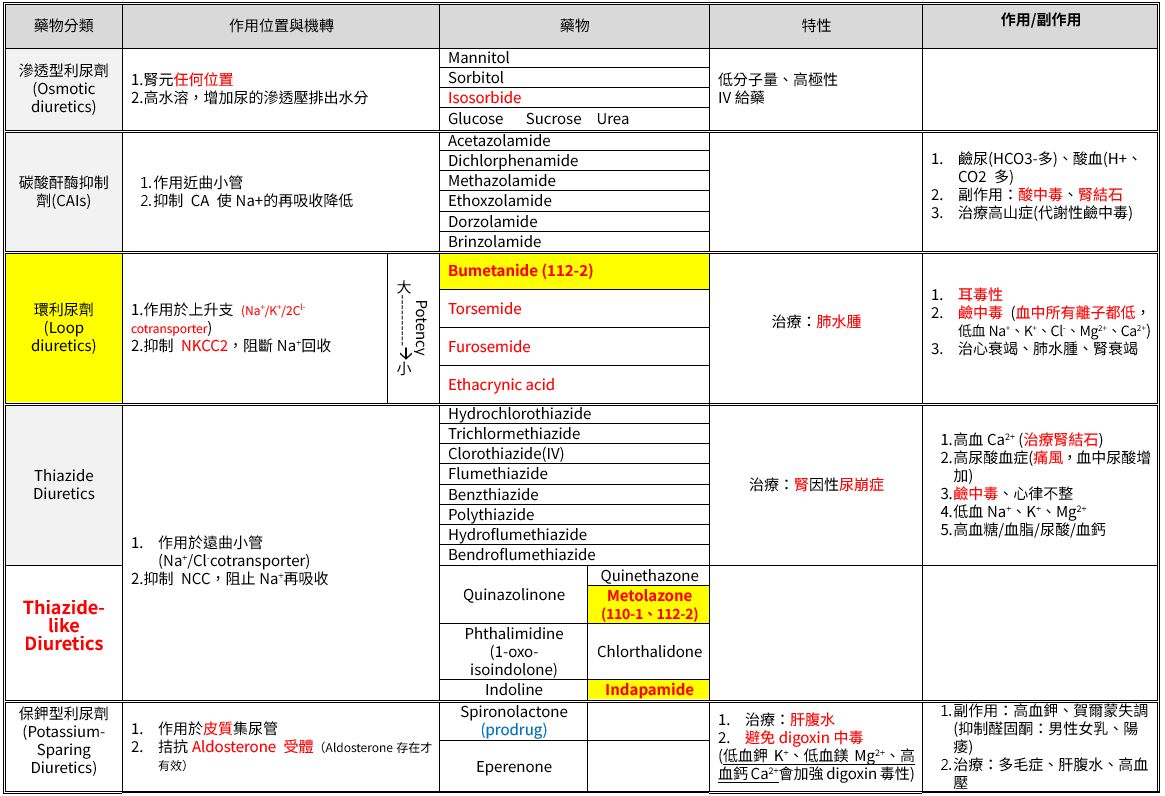Click the Furosemide entry
Screen dimensions: 1165x796
click(x=574, y=347)
